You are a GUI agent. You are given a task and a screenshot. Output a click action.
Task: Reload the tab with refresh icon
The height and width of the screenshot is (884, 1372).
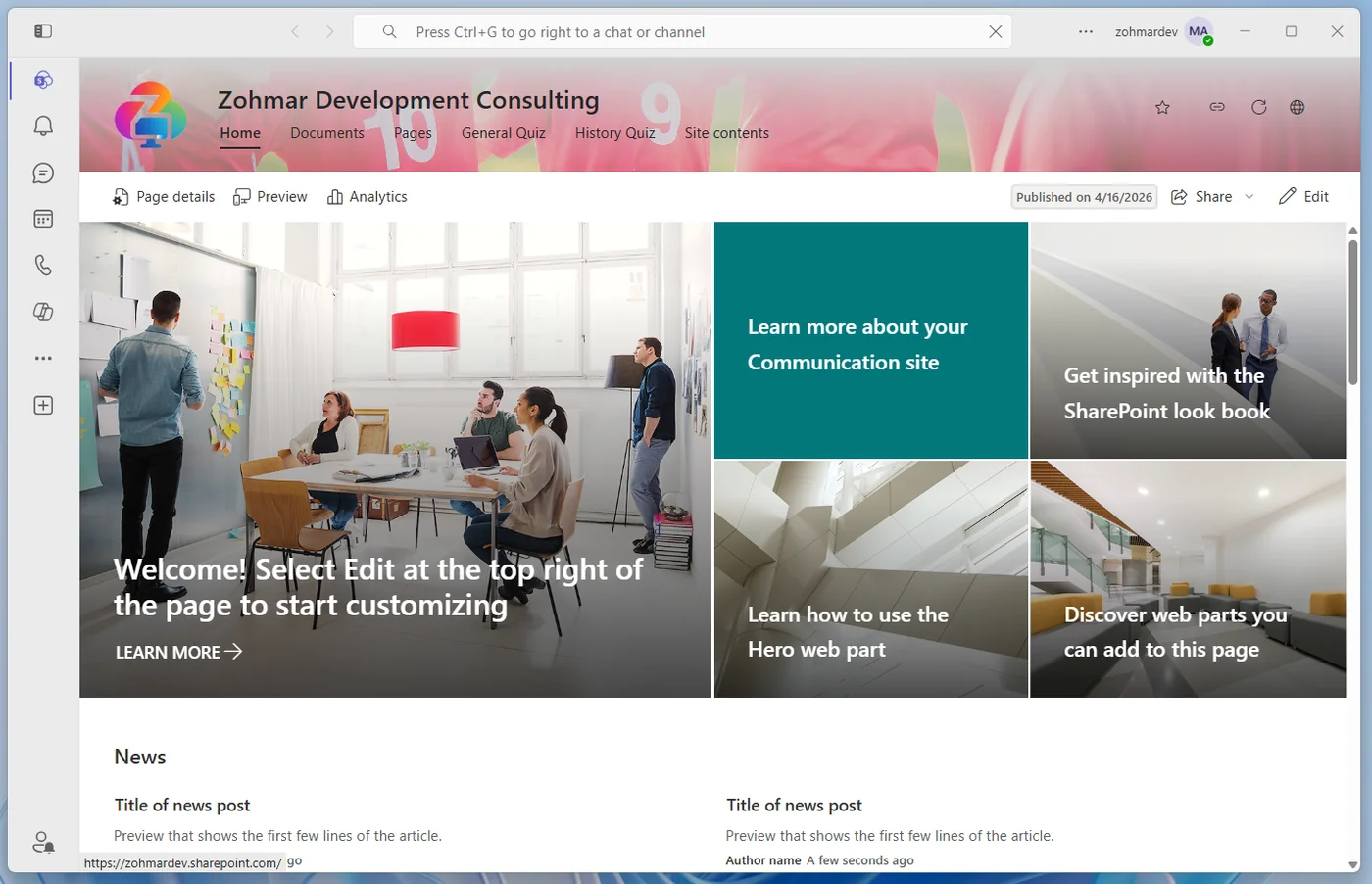[x=1259, y=107]
